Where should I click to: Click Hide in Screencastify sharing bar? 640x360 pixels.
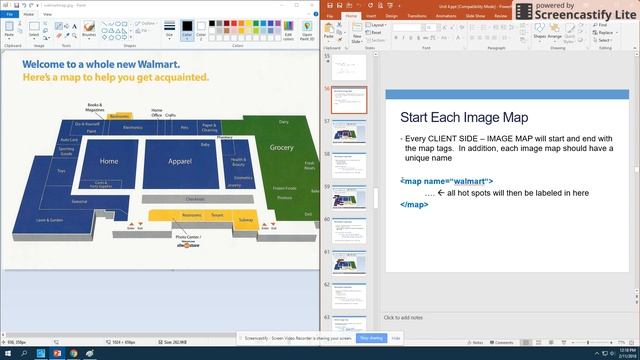coord(396,338)
